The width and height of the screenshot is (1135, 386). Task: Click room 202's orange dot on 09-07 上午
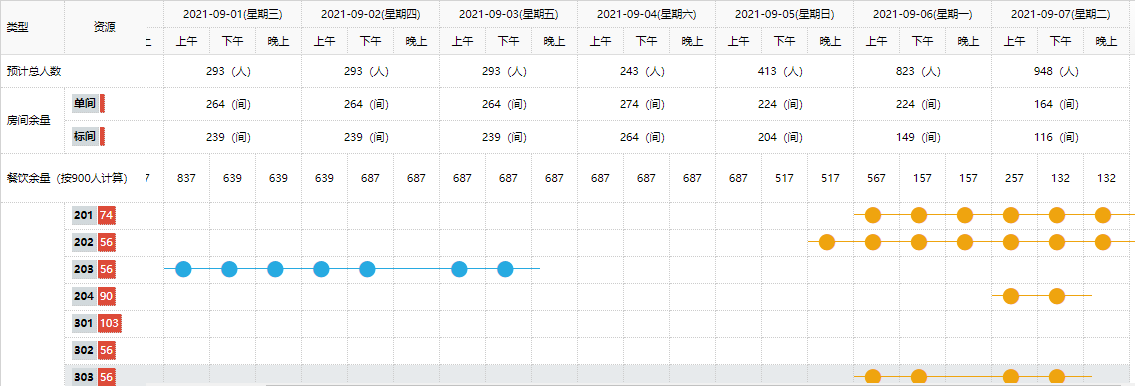(1011, 242)
